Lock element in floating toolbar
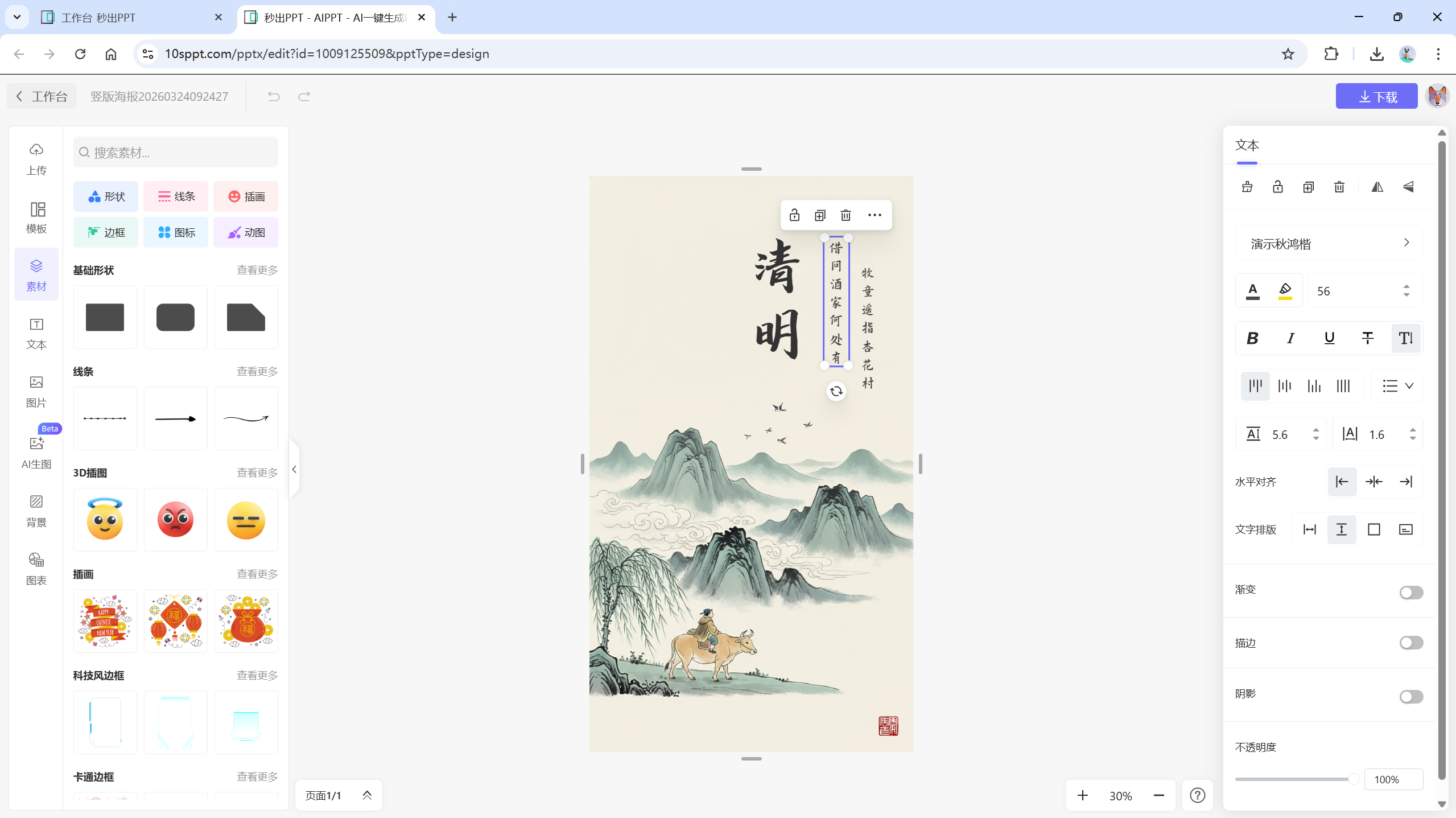The height and width of the screenshot is (818, 1456). click(x=794, y=215)
